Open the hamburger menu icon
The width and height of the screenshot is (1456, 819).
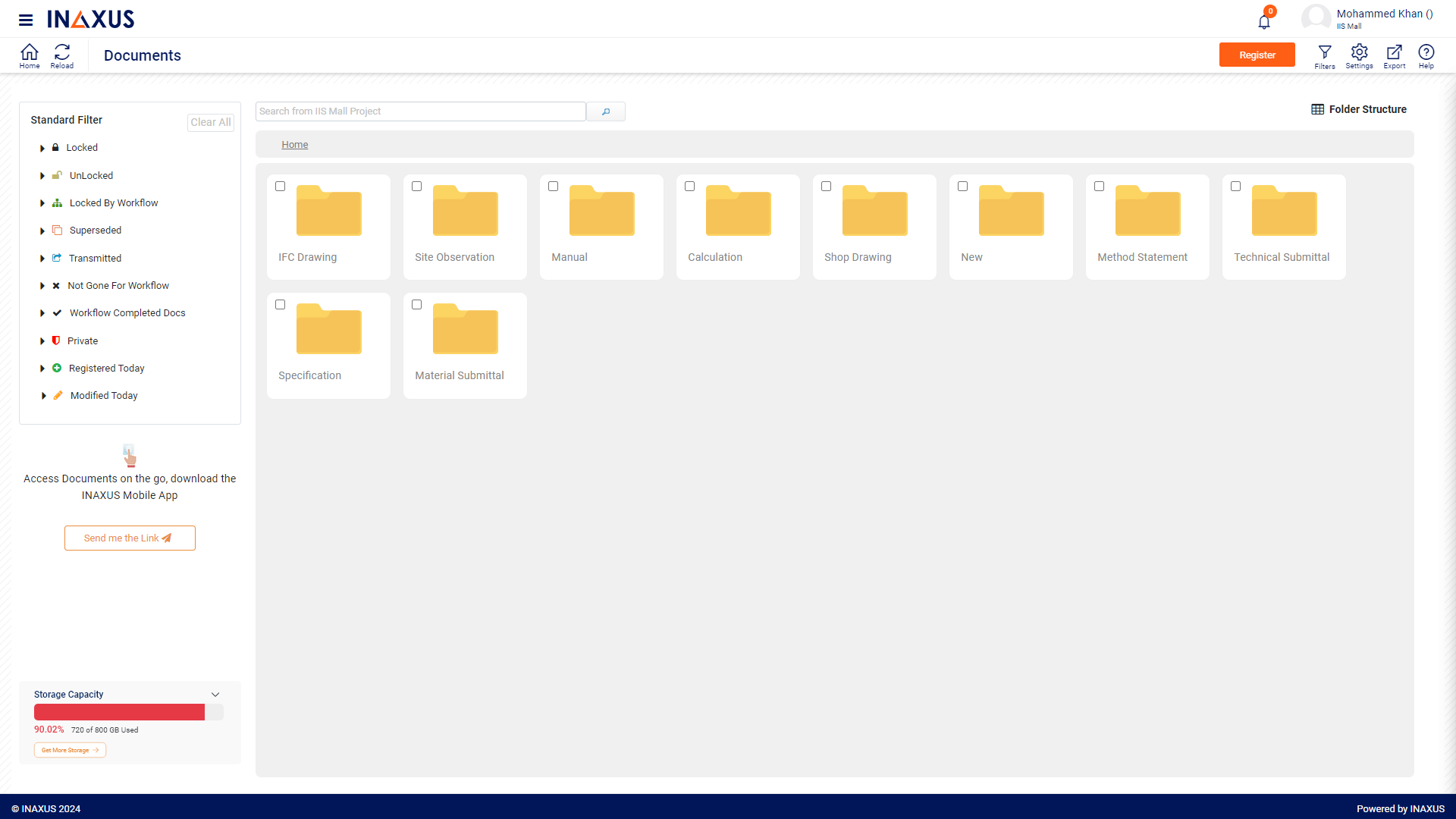pos(26,20)
